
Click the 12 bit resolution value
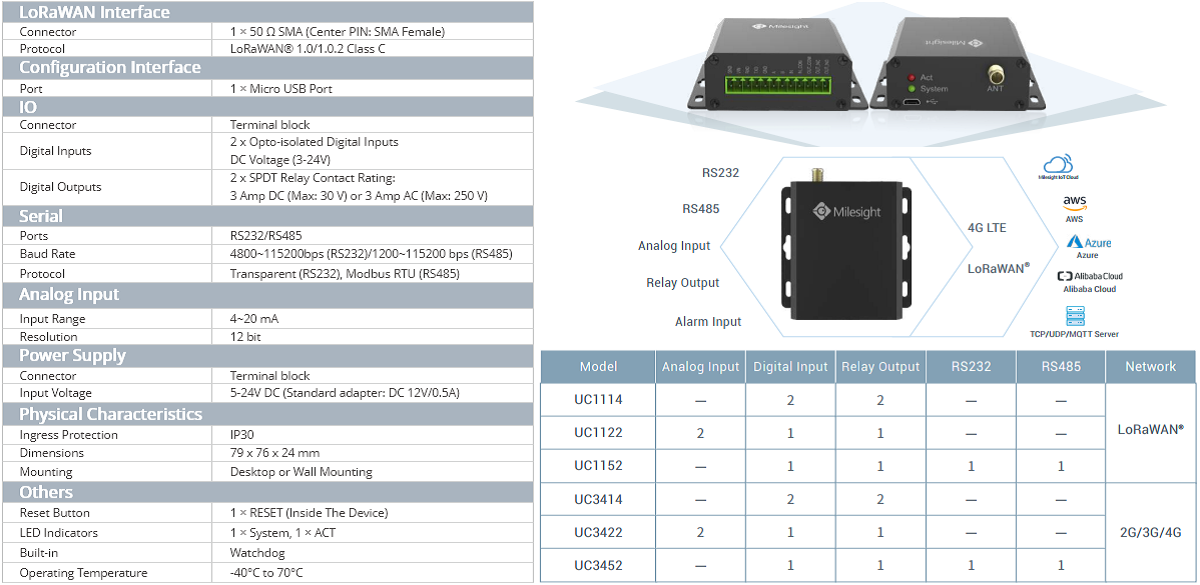(x=245, y=337)
